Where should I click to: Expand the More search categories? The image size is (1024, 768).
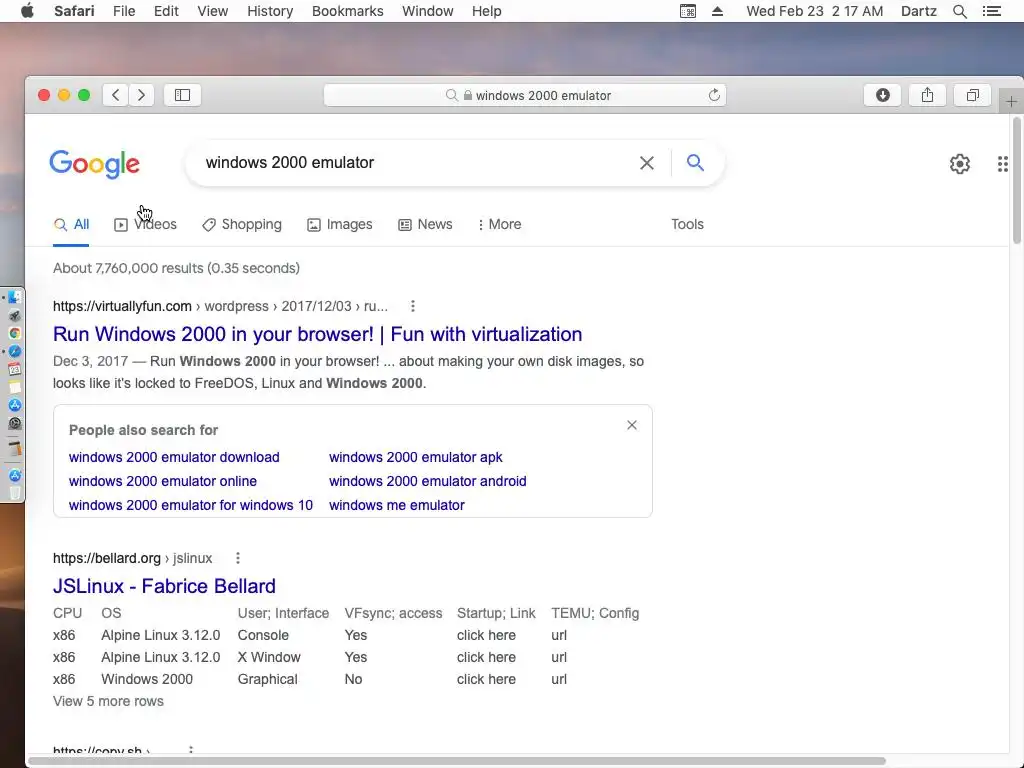click(x=500, y=224)
